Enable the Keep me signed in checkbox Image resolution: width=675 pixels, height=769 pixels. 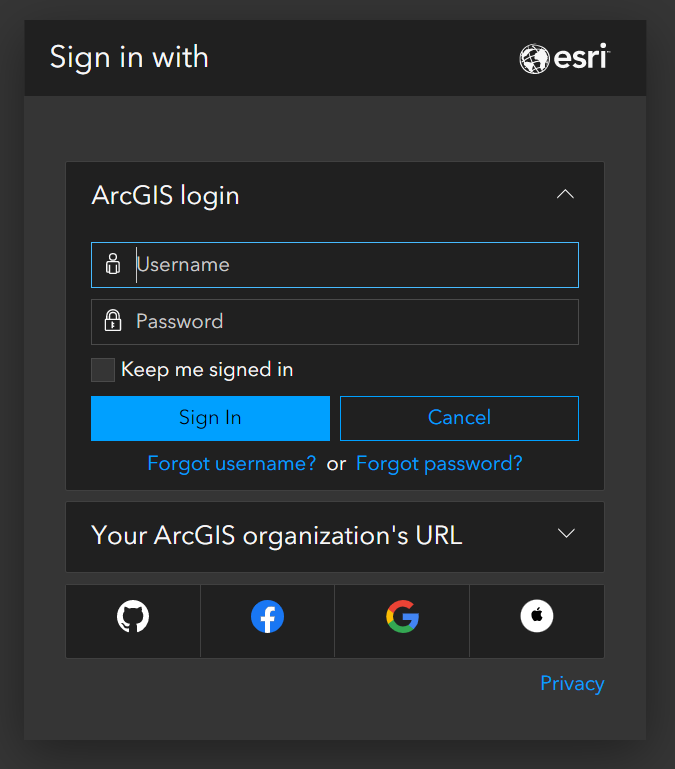103,370
